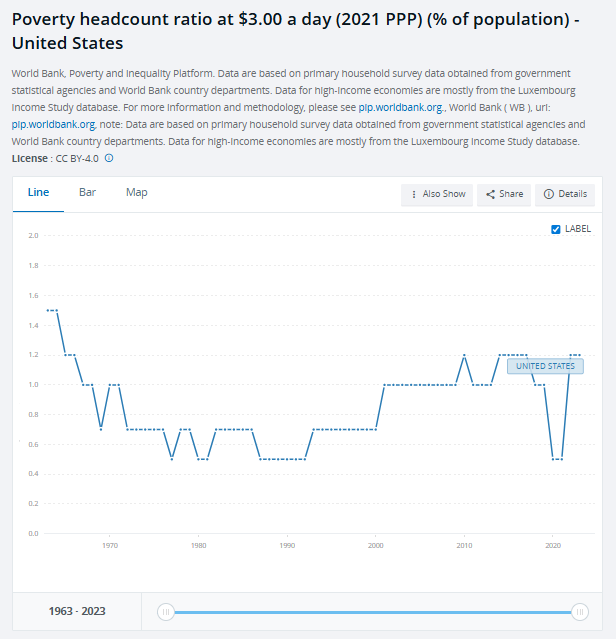Click the 2010 peak data point

(x=464, y=355)
